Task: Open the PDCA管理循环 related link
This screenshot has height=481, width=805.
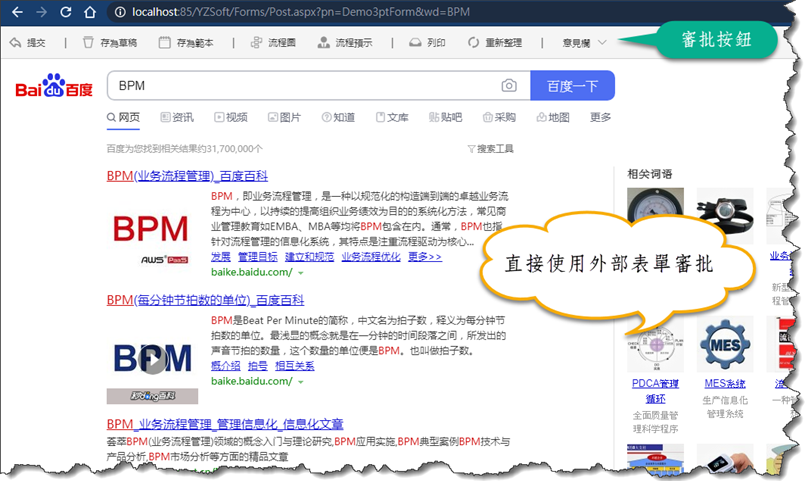Action: (x=656, y=391)
